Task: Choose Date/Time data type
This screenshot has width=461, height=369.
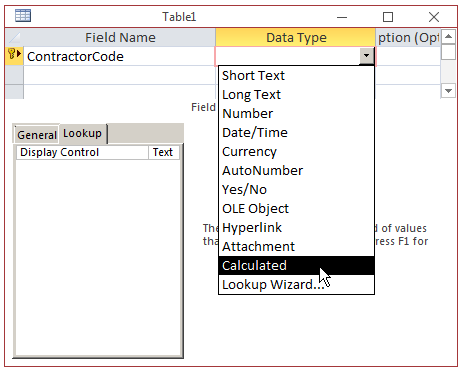Action: click(296, 133)
